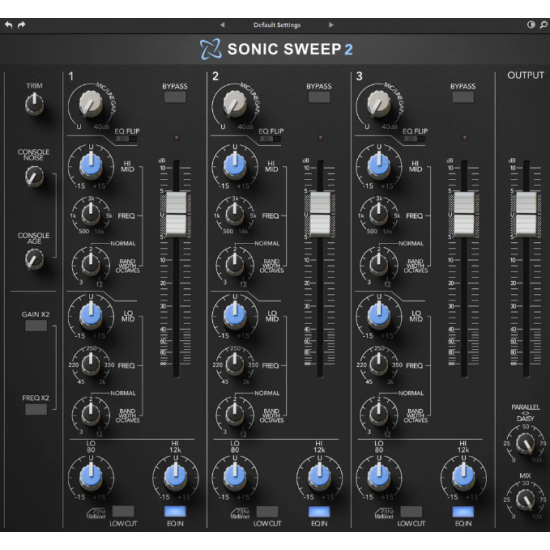Click the channel 3 fader handle
Screen dimensions: 550x550
click(464, 214)
